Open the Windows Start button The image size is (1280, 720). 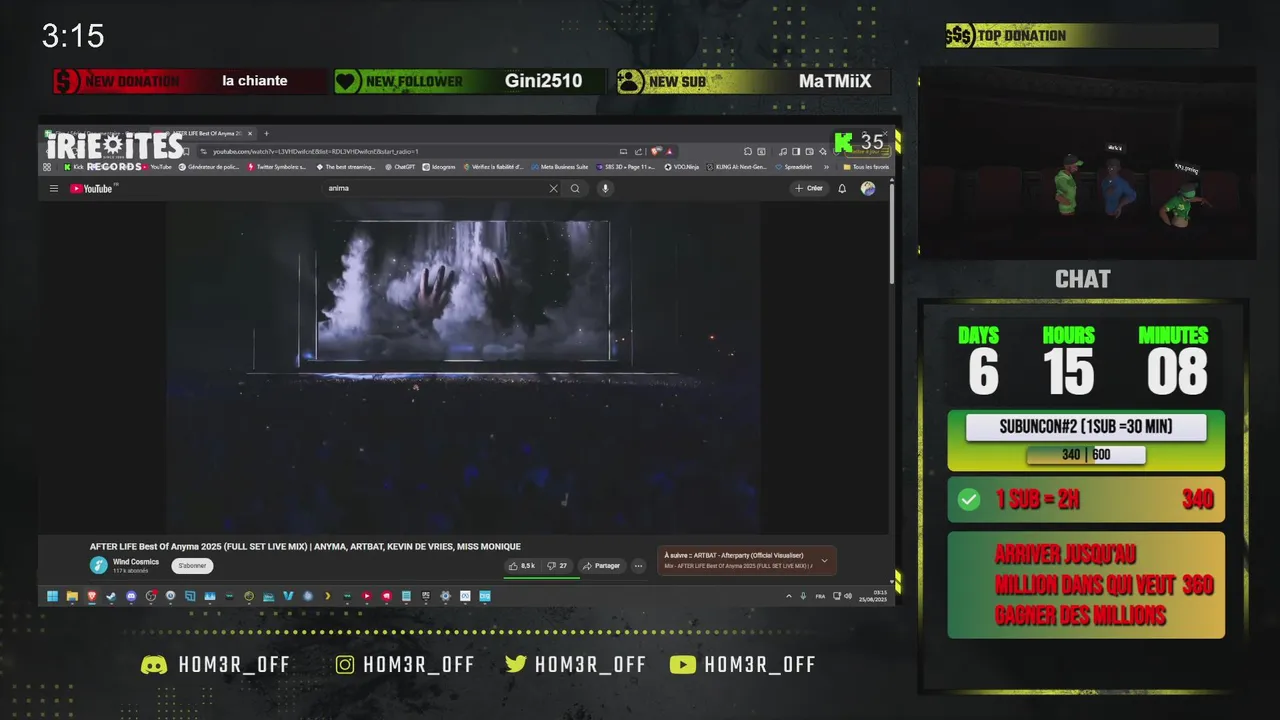point(52,596)
